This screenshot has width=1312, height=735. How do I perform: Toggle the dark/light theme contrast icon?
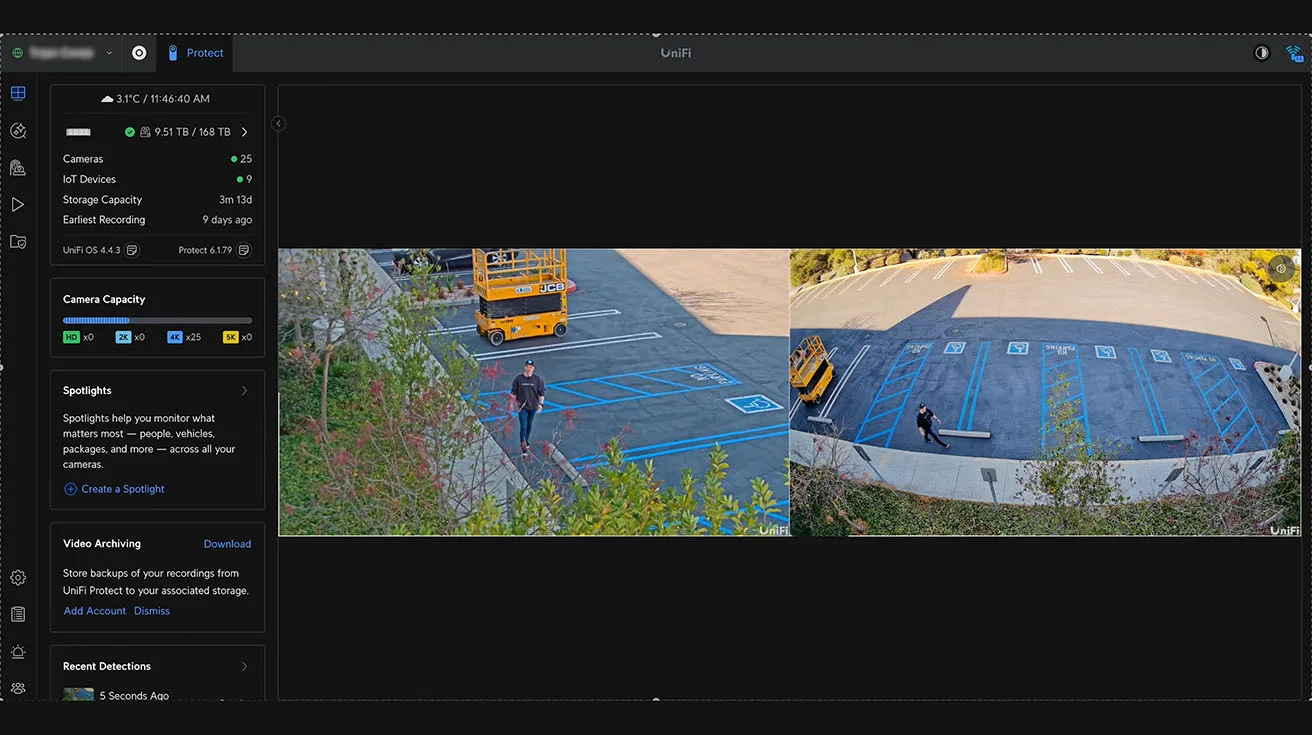tap(1262, 53)
